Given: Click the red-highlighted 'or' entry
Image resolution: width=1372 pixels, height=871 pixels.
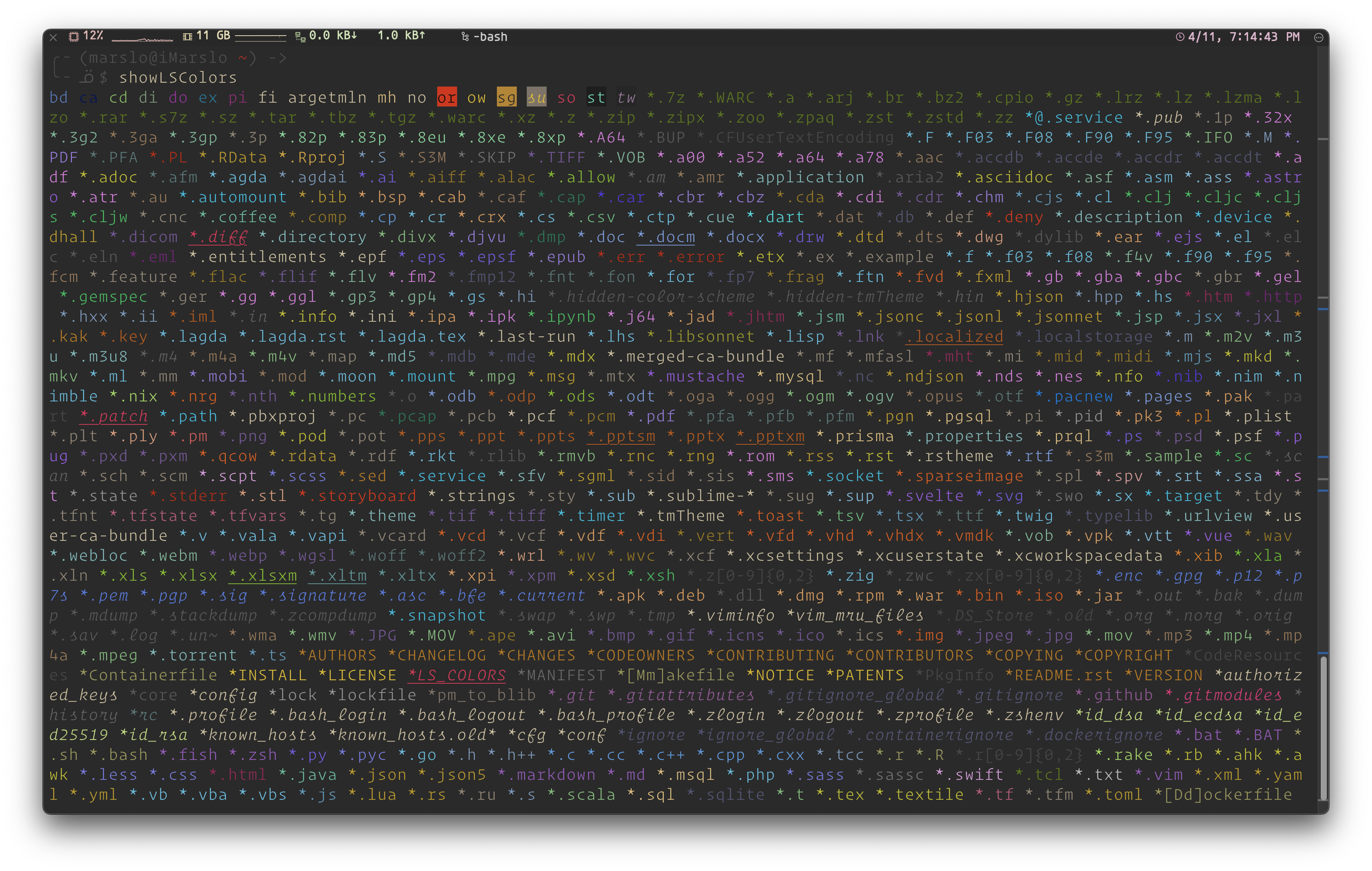Looking at the screenshot, I should pos(447,97).
